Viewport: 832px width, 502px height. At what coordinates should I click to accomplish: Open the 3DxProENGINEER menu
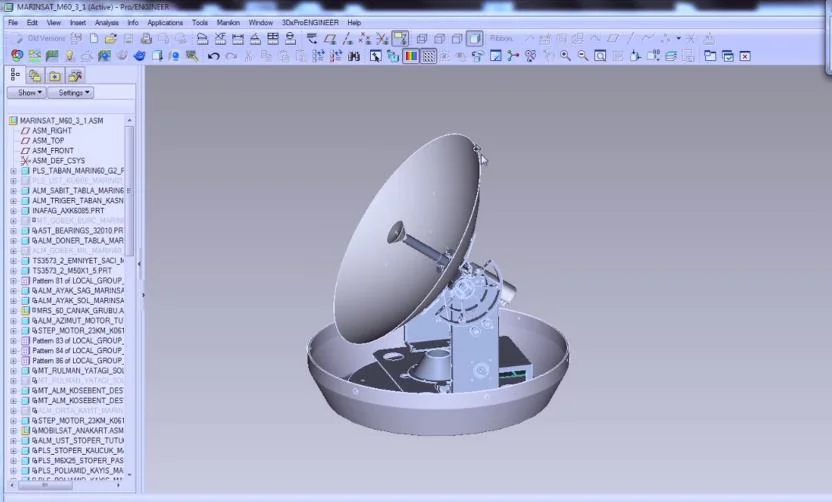[x=310, y=23]
